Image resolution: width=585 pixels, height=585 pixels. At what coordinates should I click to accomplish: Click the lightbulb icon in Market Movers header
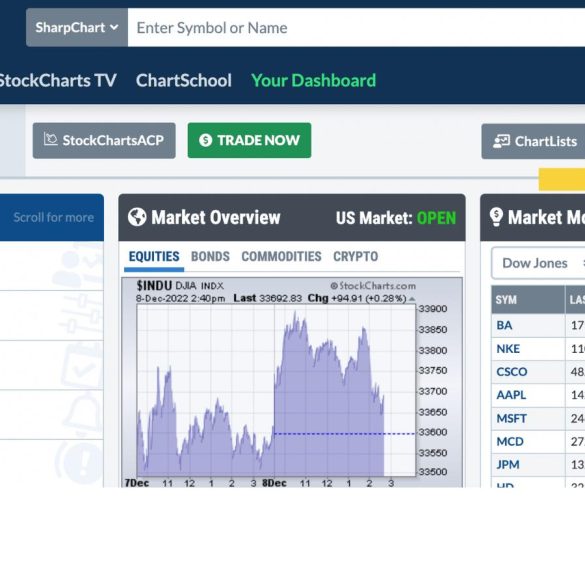496,217
